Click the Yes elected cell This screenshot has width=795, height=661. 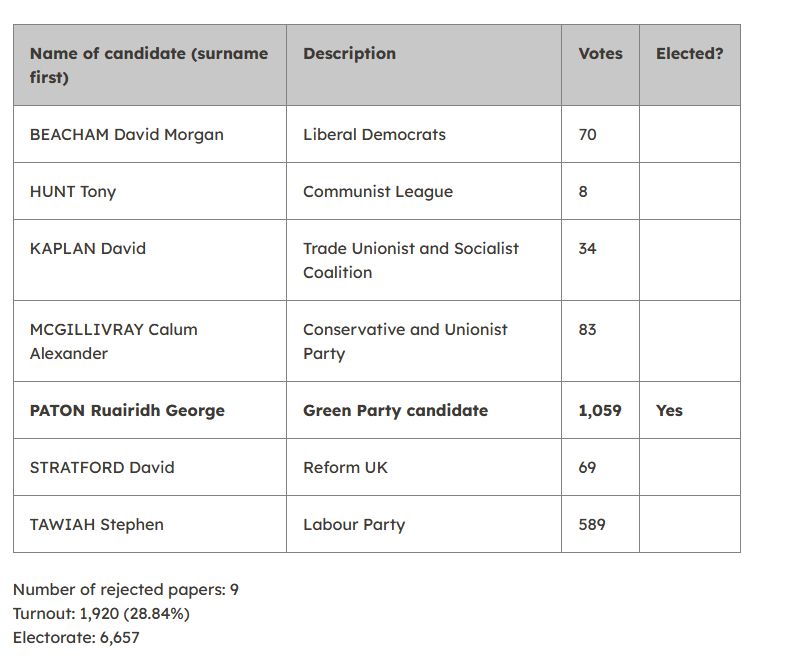point(690,410)
